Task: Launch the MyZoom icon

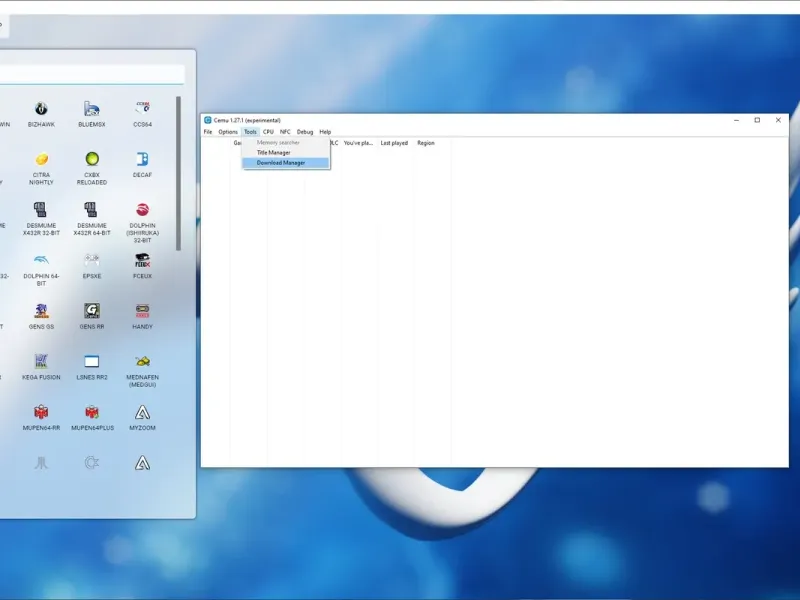Action: tap(142, 412)
